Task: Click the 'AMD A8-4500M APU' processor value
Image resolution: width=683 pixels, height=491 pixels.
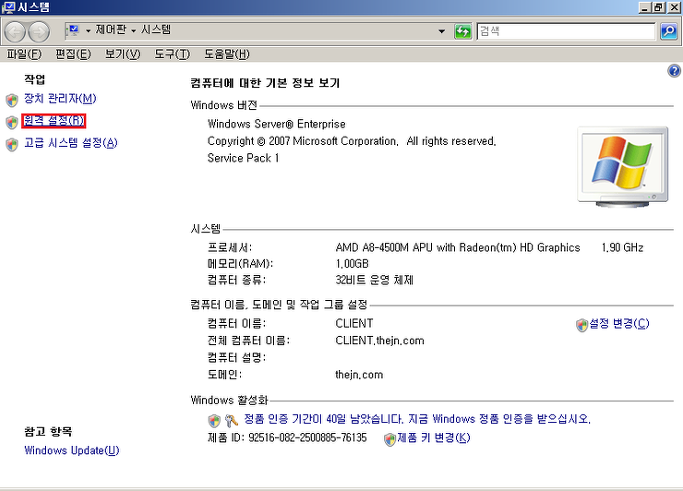Action: click(x=458, y=248)
